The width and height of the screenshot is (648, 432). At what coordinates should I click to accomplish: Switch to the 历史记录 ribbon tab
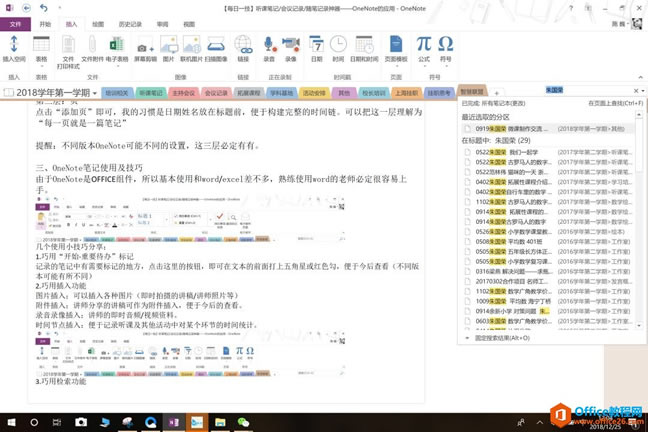coord(130,24)
